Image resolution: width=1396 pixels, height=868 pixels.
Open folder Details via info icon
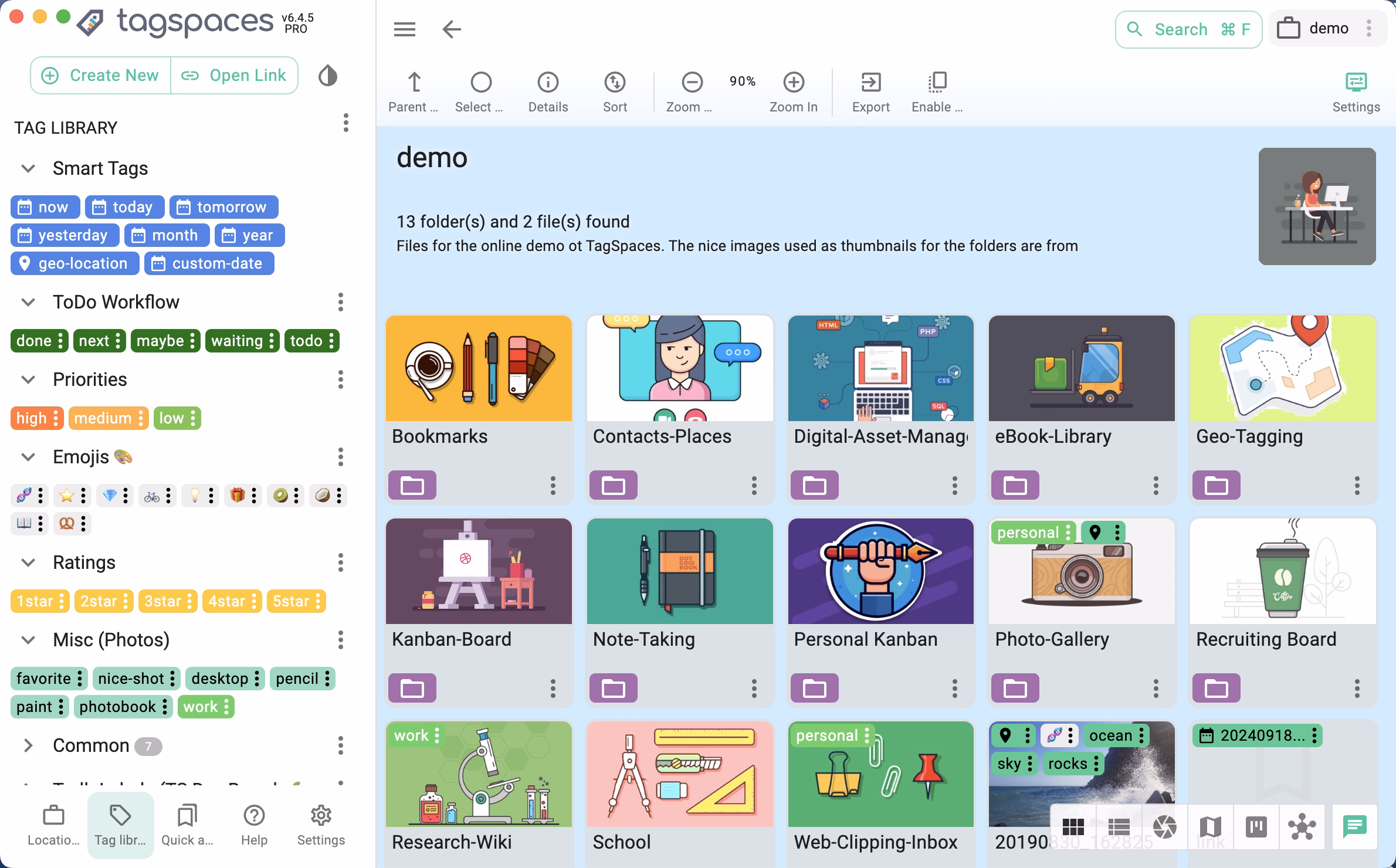click(x=547, y=90)
